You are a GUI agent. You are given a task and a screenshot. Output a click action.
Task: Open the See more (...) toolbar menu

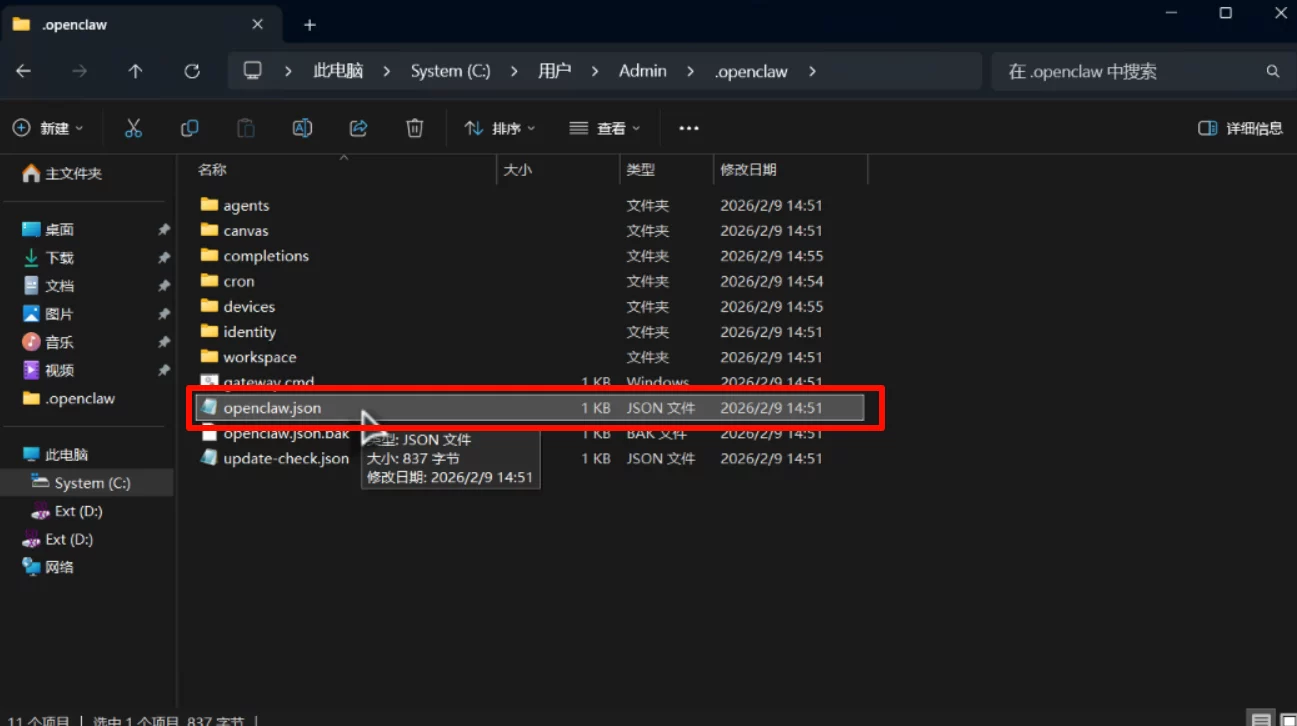pyautogui.click(x=688, y=128)
